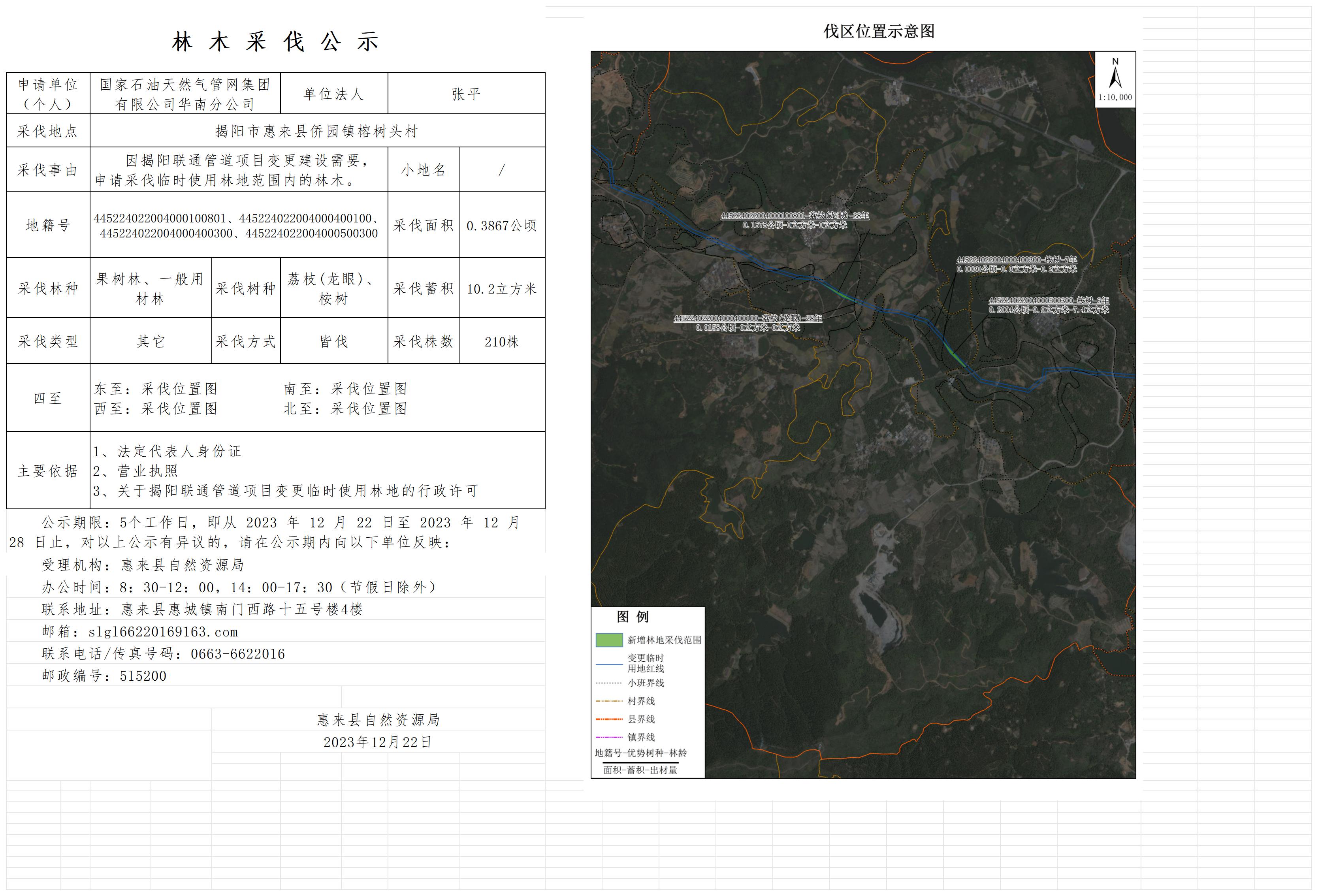
Task: Click the phone number 0663-6622016
Action: 237,654
